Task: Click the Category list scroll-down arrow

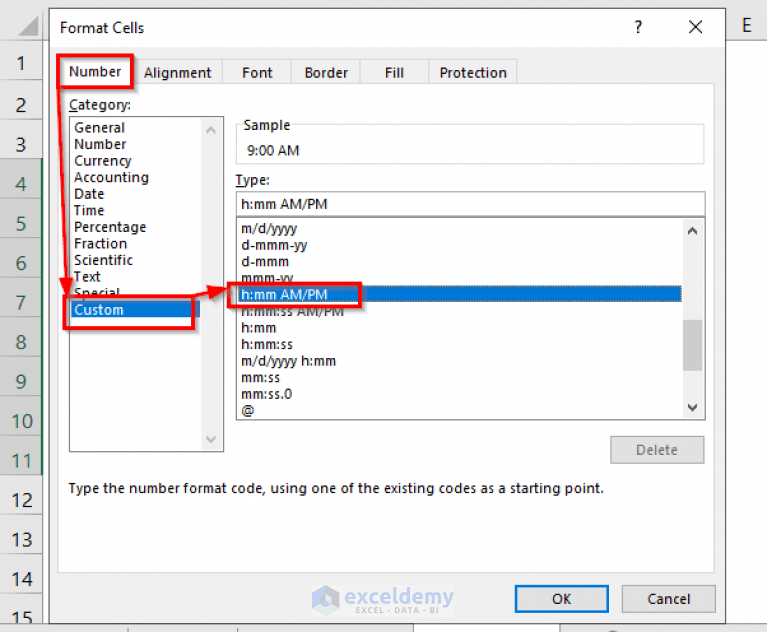Action: tap(211, 439)
